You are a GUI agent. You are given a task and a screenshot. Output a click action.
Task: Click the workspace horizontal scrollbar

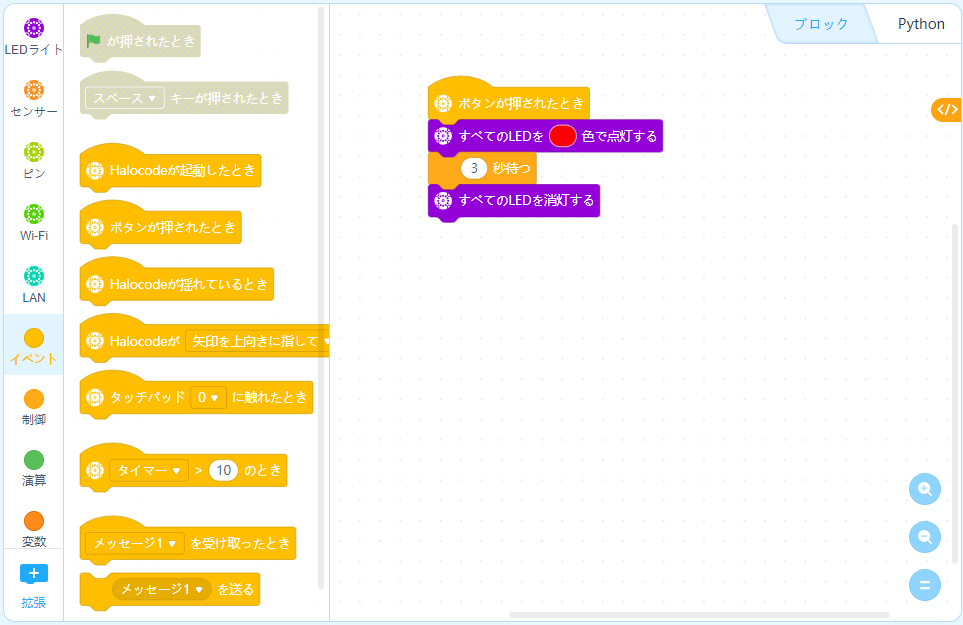point(699,615)
